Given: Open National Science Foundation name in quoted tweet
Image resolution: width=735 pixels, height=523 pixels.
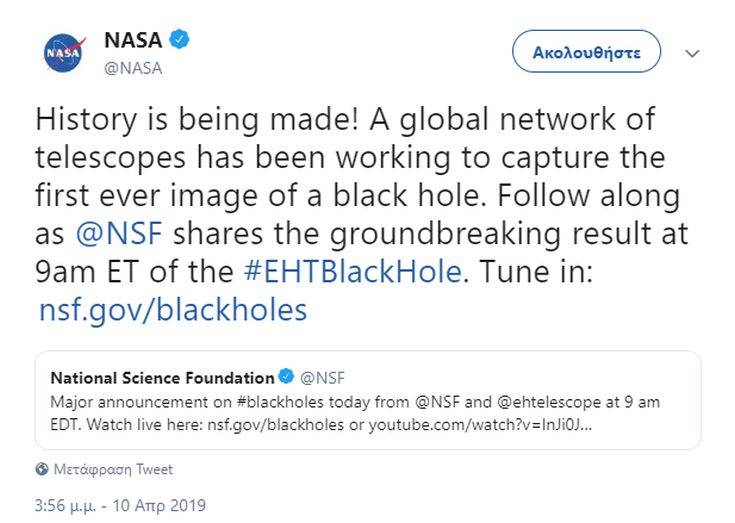Looking at the screenshot, I should click(x=162, y=377).
